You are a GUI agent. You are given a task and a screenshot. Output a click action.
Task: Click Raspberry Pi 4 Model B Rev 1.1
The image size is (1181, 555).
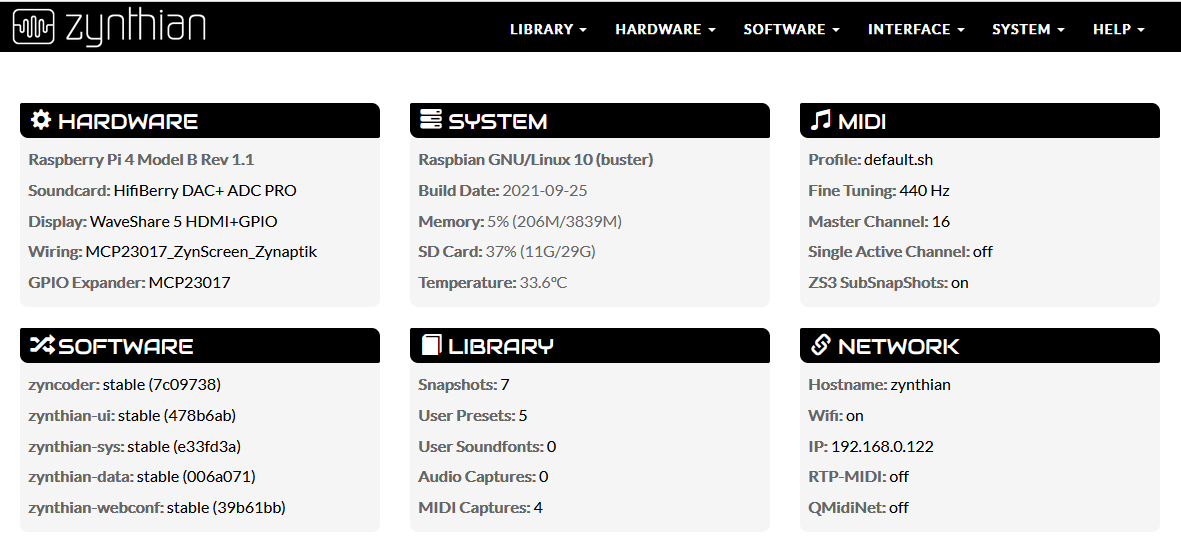141,160
